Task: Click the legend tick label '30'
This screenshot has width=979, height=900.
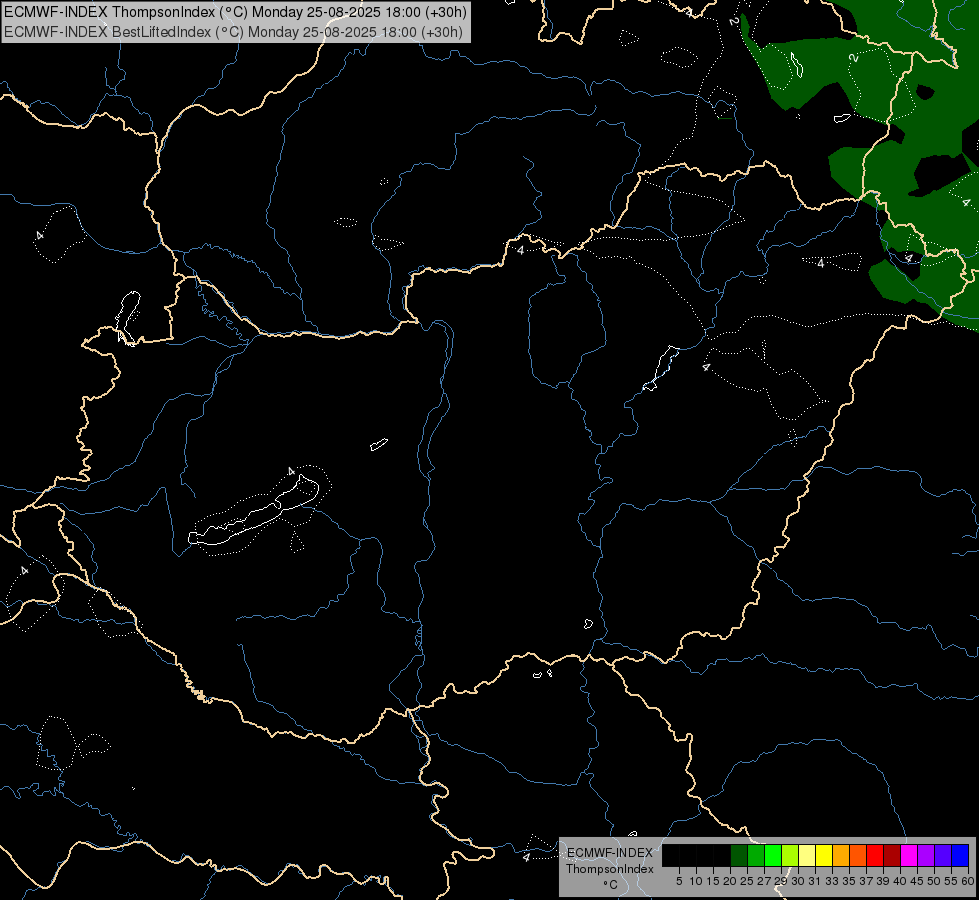Action: pos(799,881)
